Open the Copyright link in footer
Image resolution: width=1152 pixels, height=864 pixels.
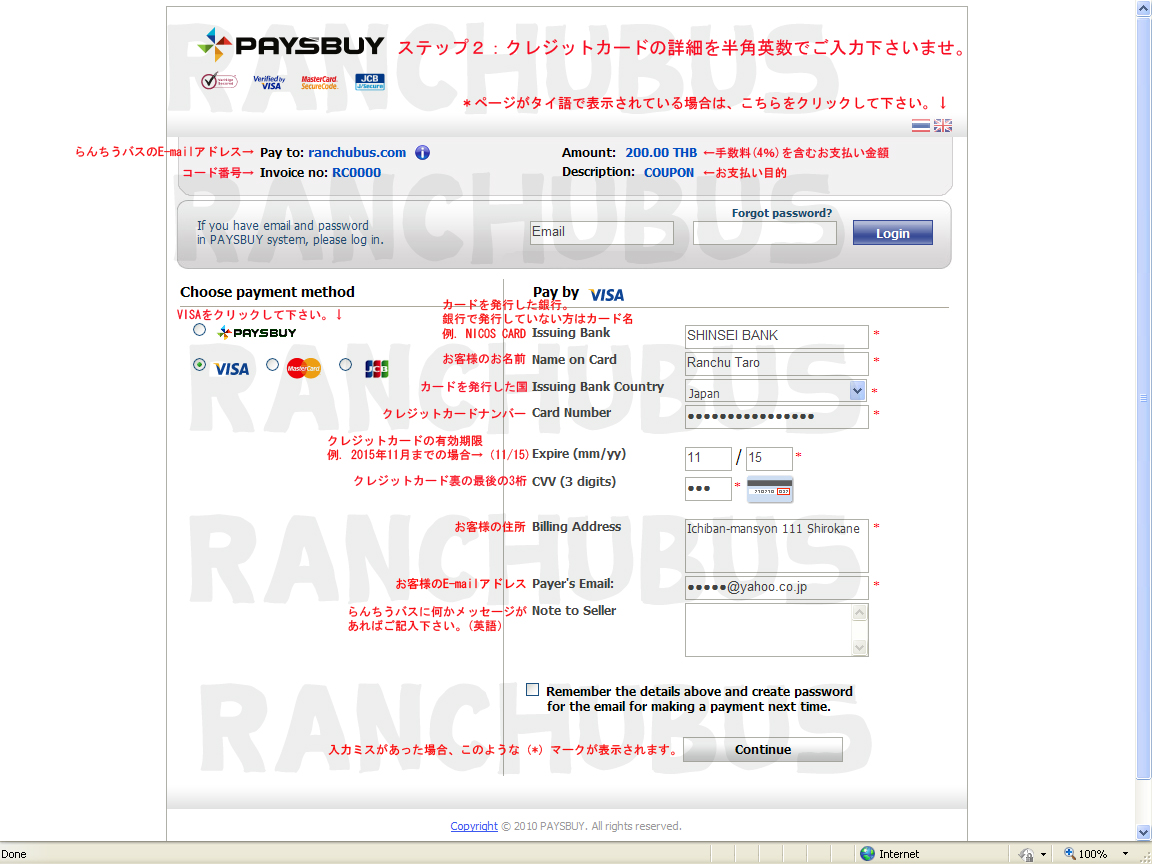coord(474,826)
